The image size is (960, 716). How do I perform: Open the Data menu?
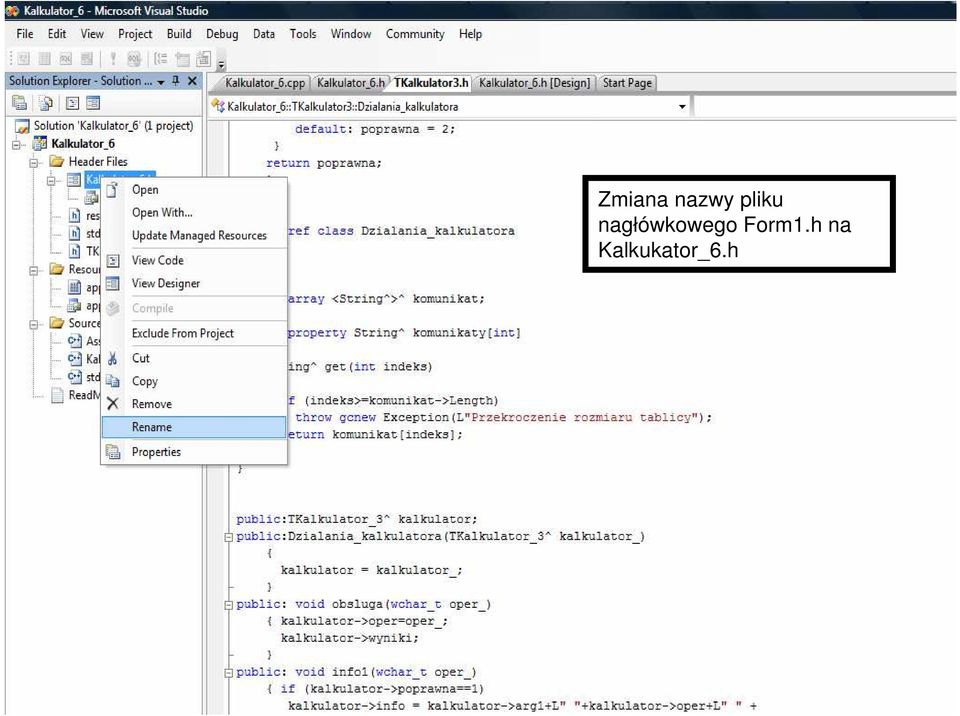pyautogui.click(x=264, y=34)
